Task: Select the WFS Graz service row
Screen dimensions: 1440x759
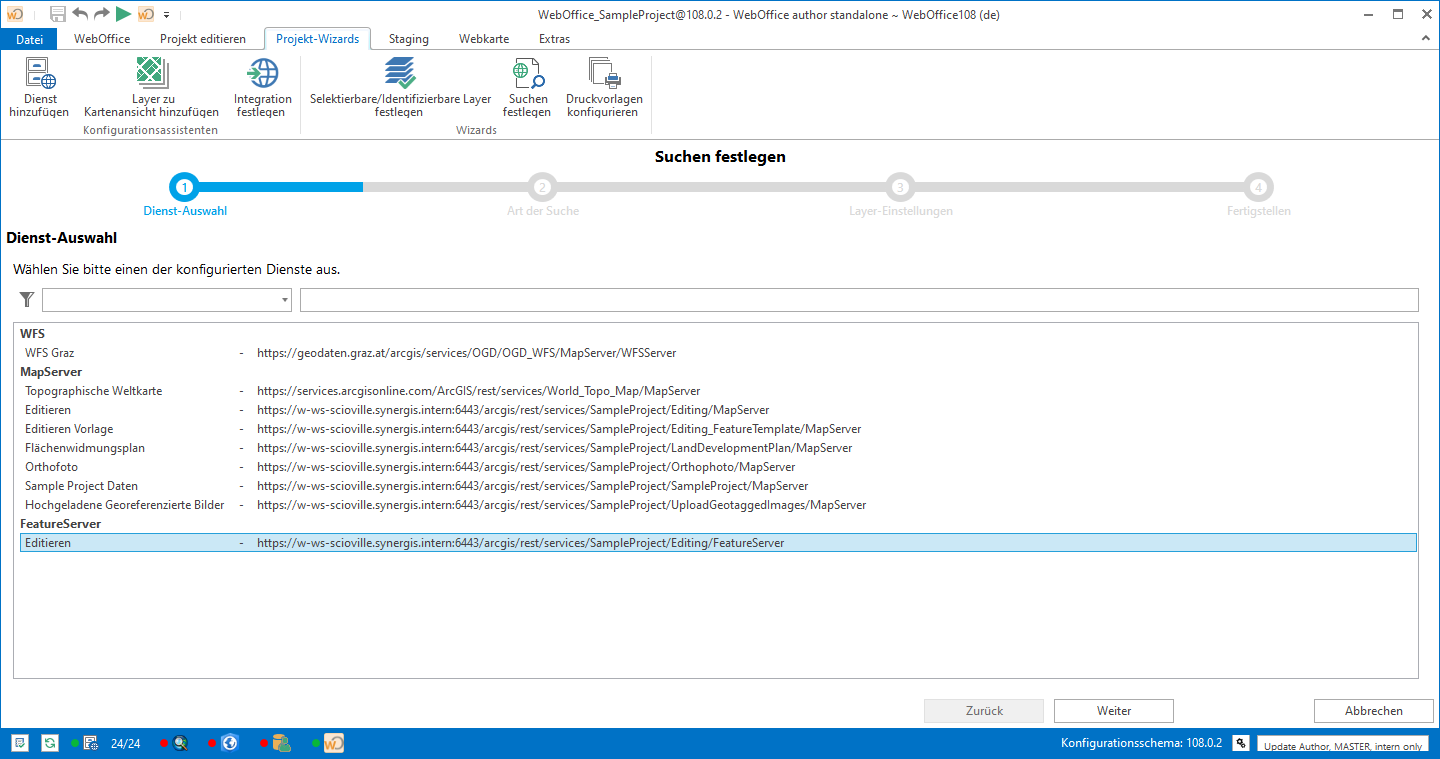Action: click(x=50, y=353)
